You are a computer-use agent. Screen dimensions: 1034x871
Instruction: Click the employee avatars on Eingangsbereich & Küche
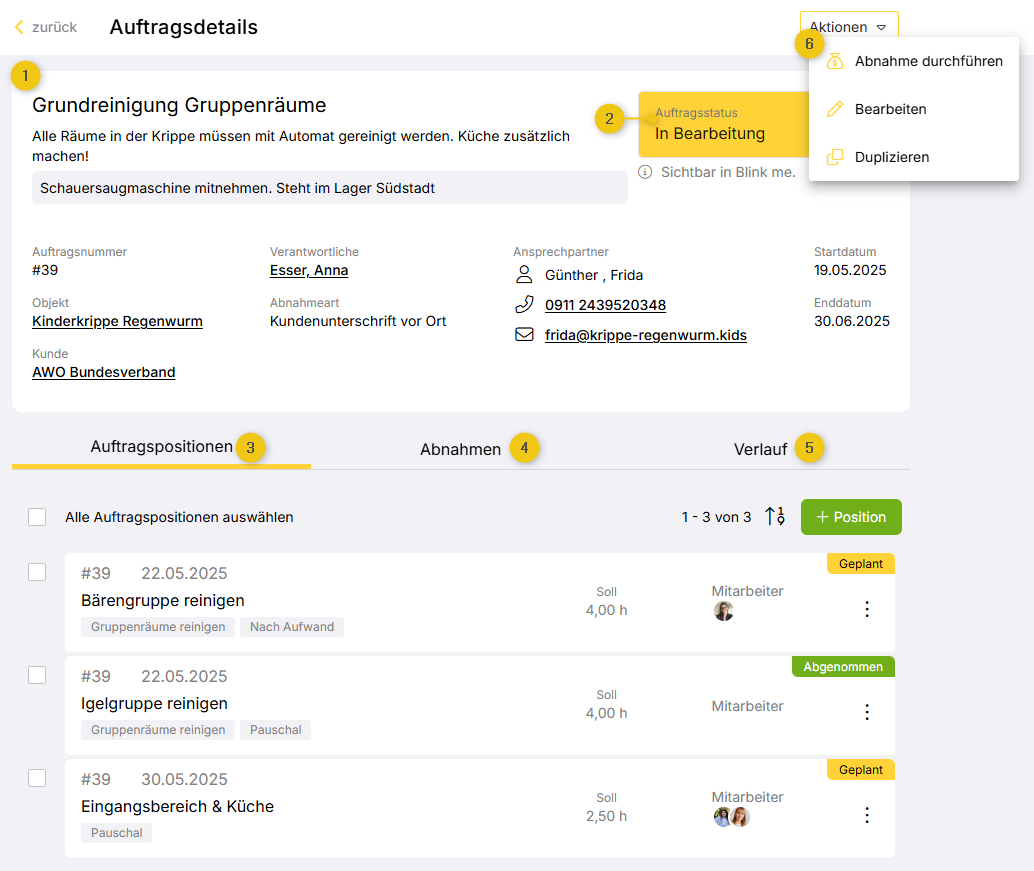[x=732, y=817]
